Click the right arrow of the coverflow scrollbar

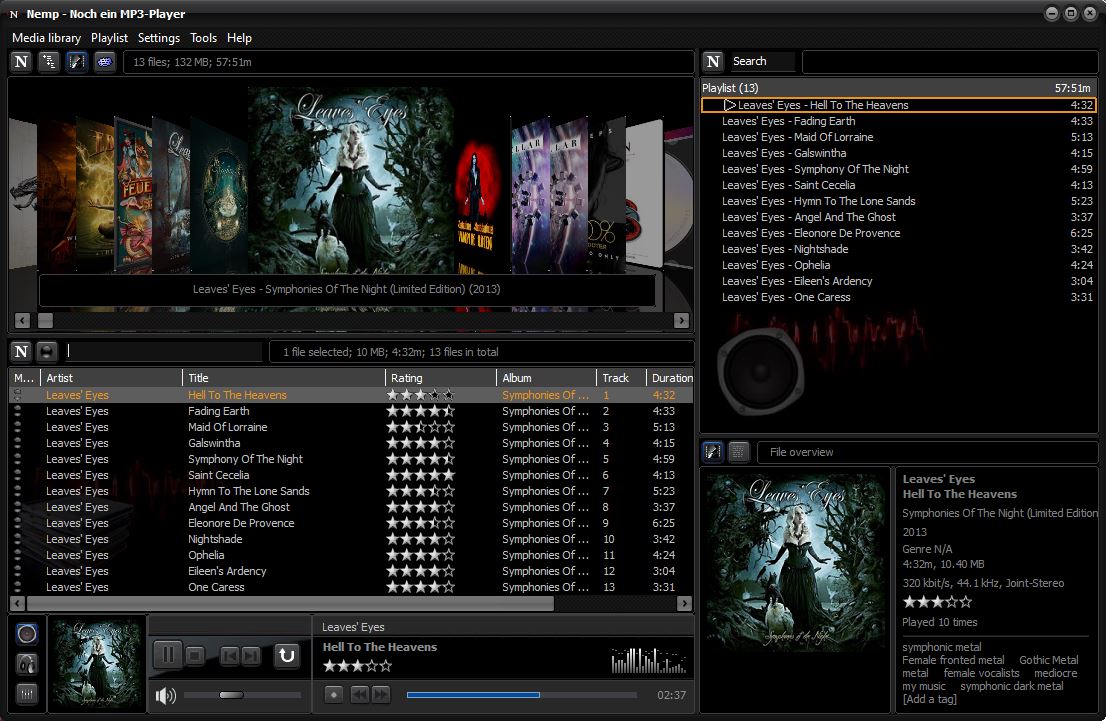pyautogui.click(x=681, y=320)
